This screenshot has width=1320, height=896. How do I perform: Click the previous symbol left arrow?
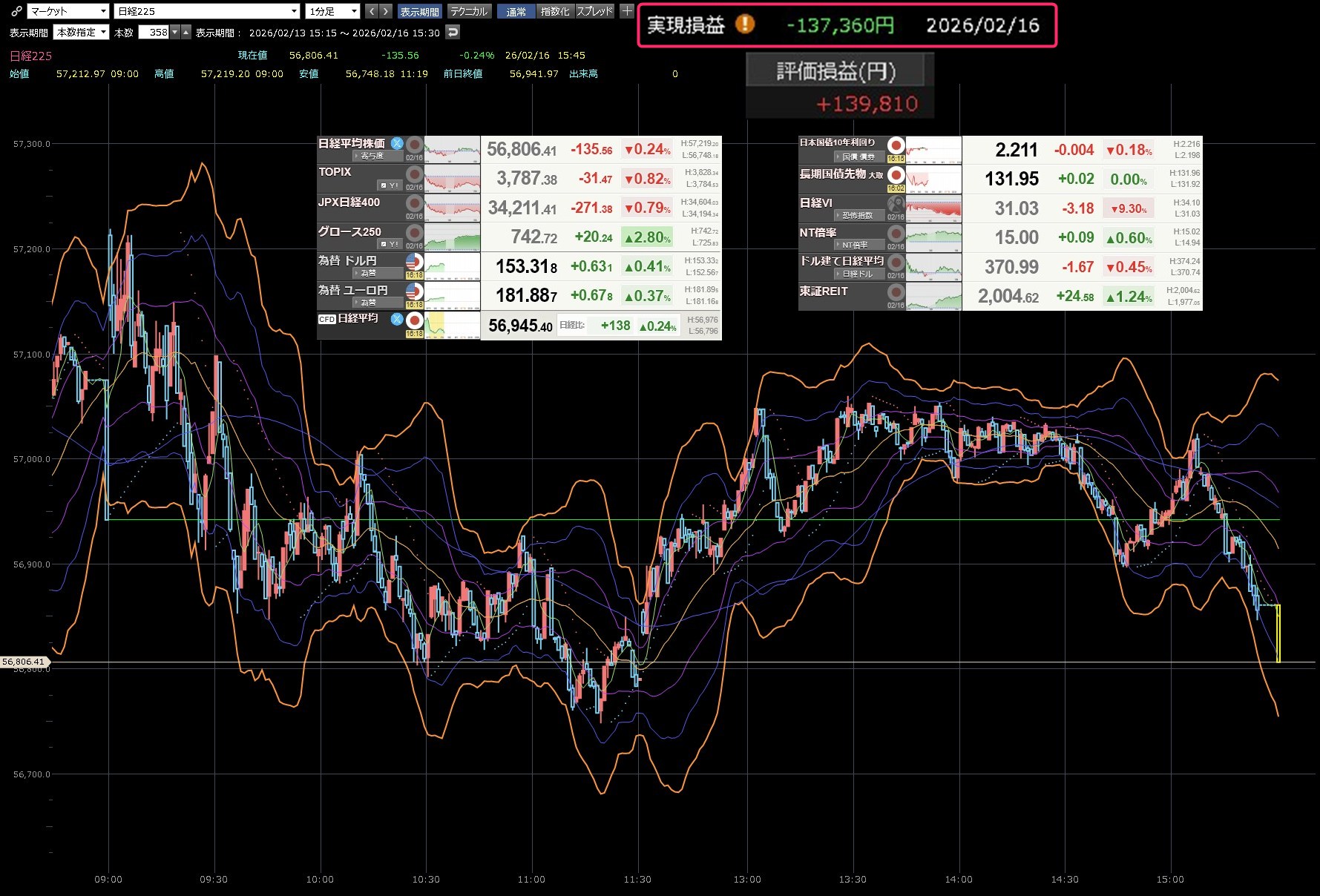click(372, 11)
